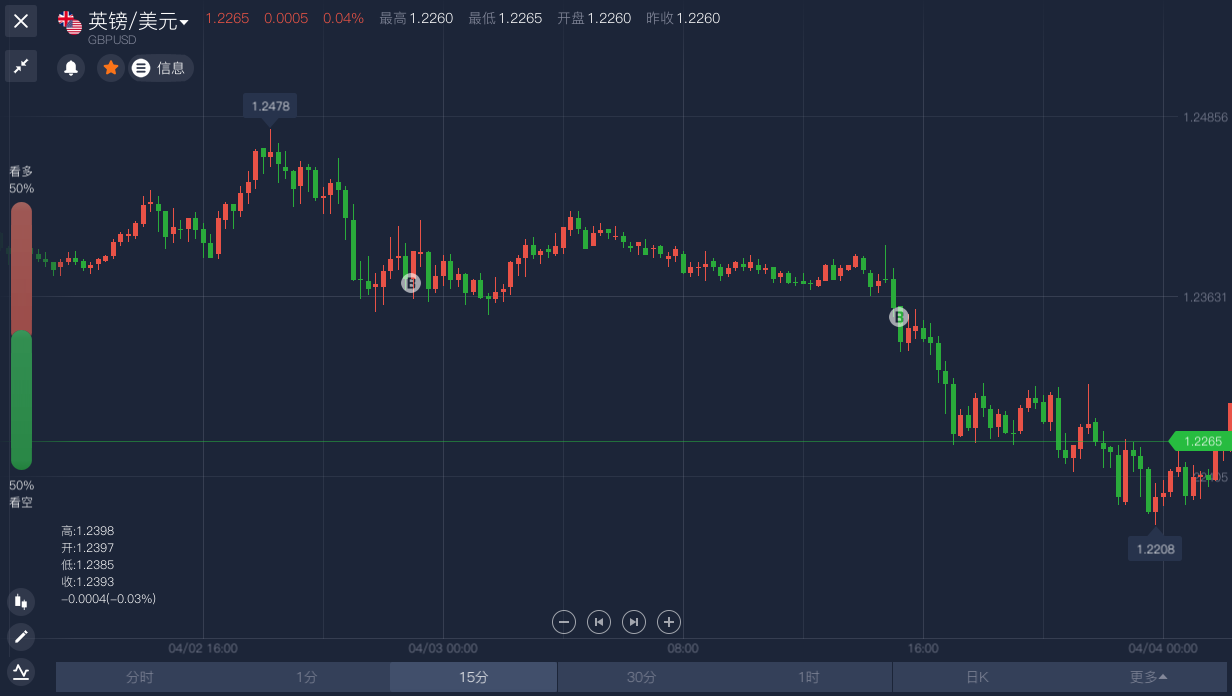The image size is (1232, 696).
Task: Click the green 1.2265 current price tag
Action: (x=1201, y=441)
